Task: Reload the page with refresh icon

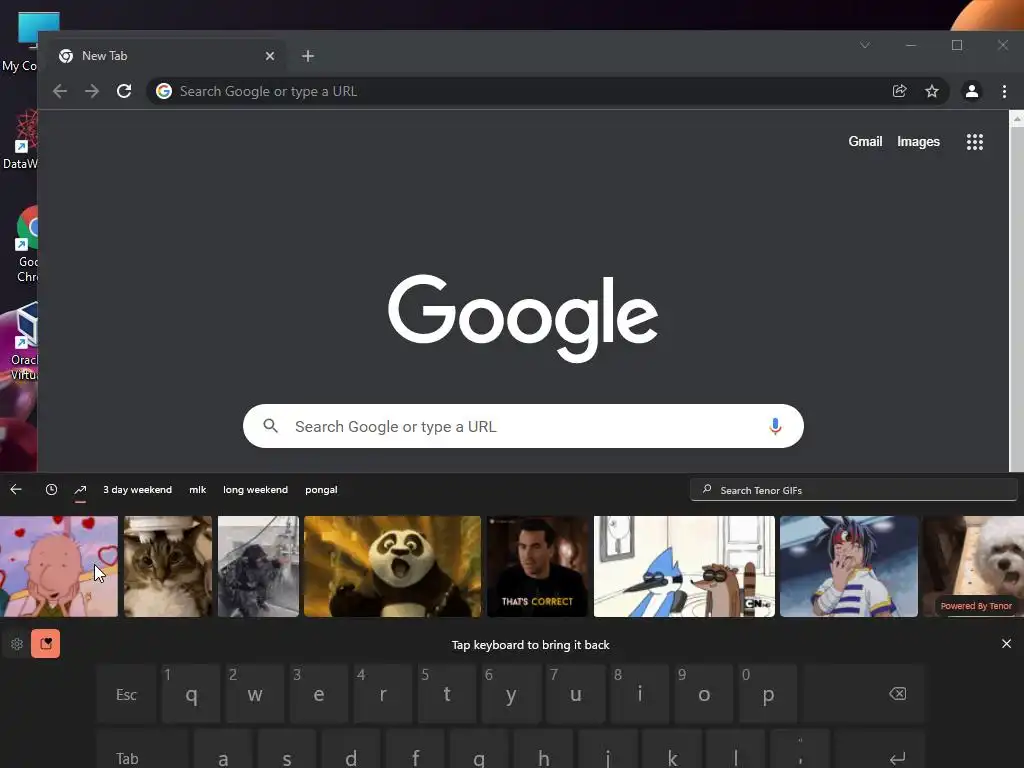Action: click(124, 91)
